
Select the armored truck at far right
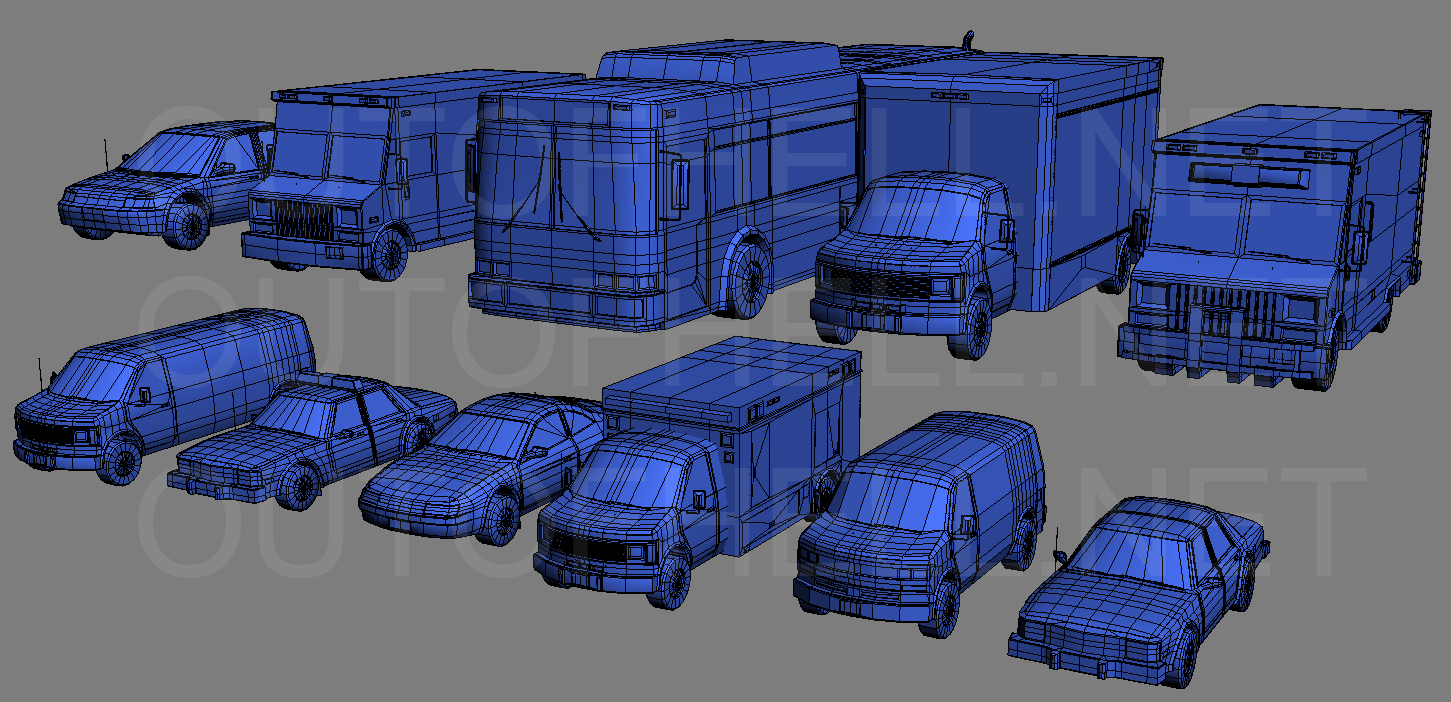(1280, 250)
